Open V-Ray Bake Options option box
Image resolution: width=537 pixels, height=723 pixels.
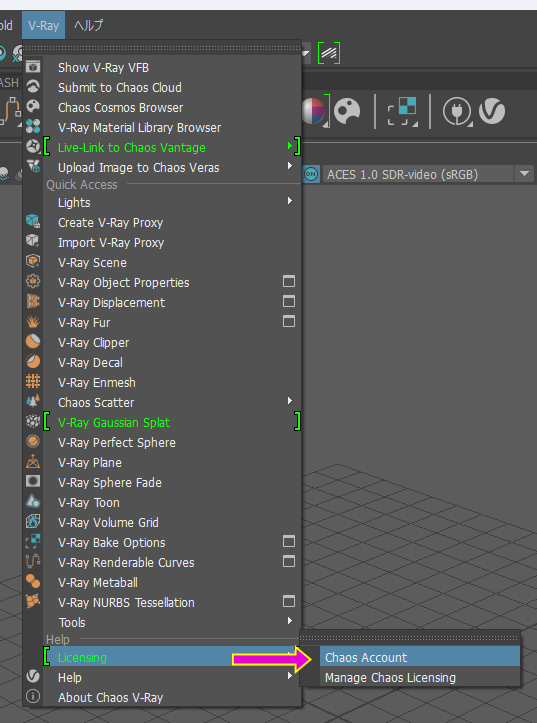289,541
